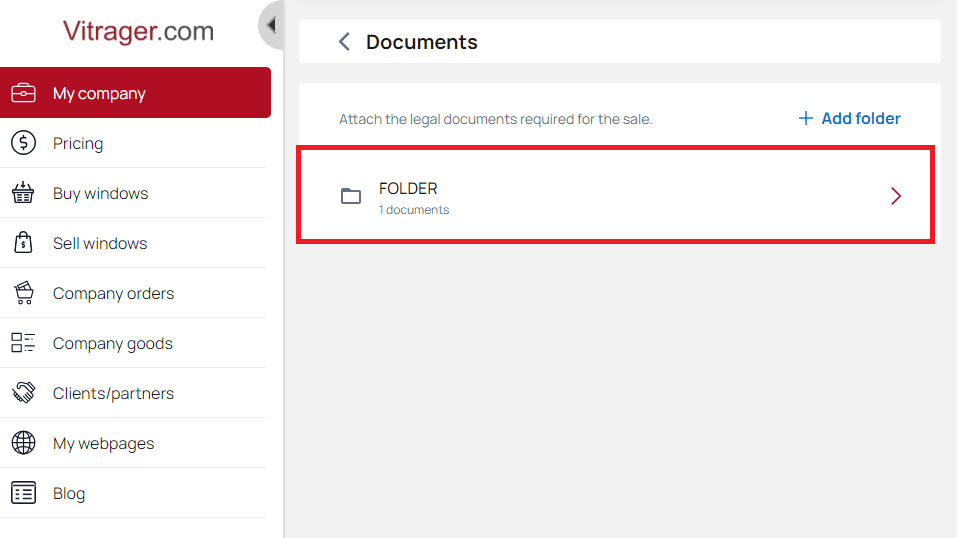Click the Vitrager.com logo
959x538 pixels.
[138, 31]
